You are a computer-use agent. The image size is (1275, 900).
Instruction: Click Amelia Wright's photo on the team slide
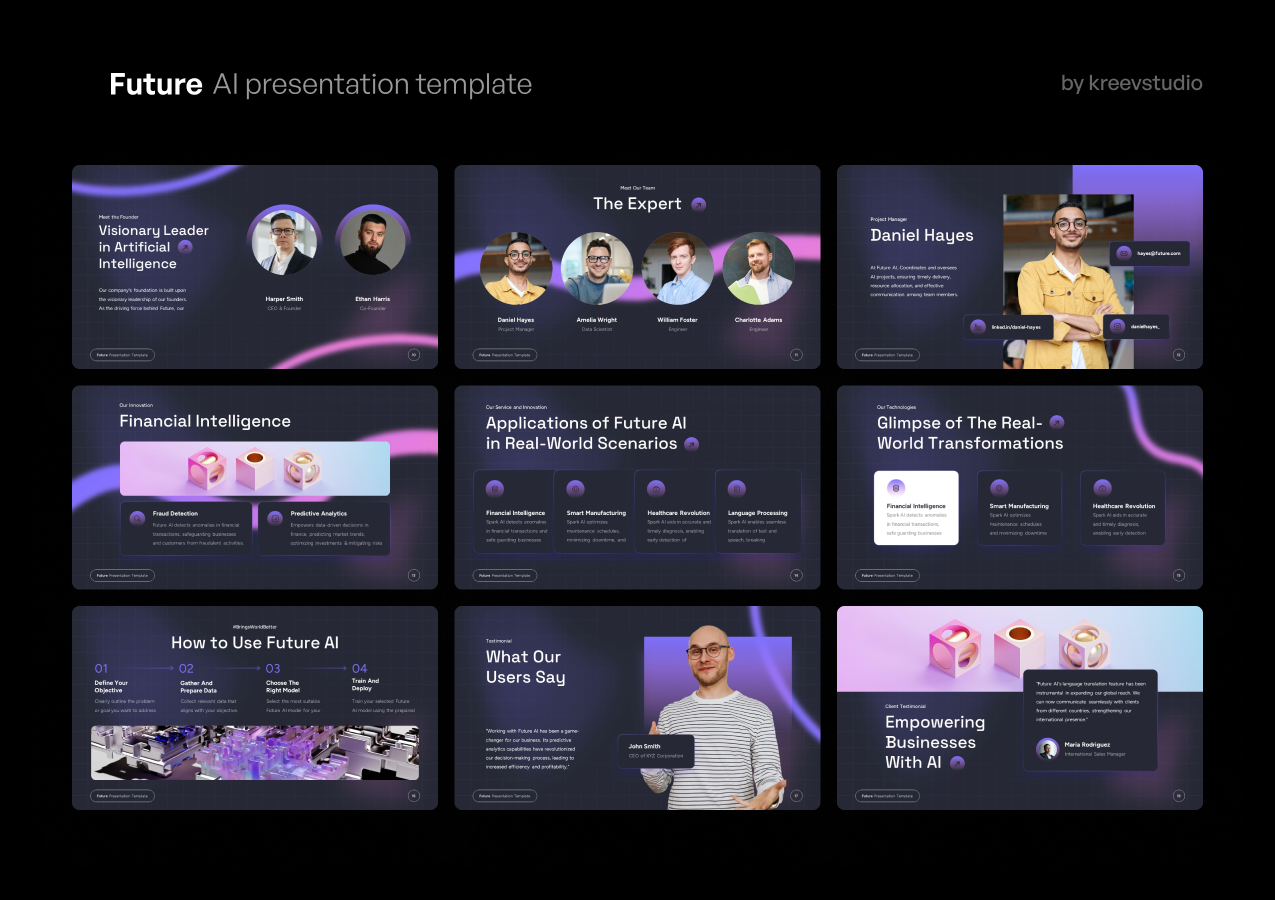pos(597,267)
